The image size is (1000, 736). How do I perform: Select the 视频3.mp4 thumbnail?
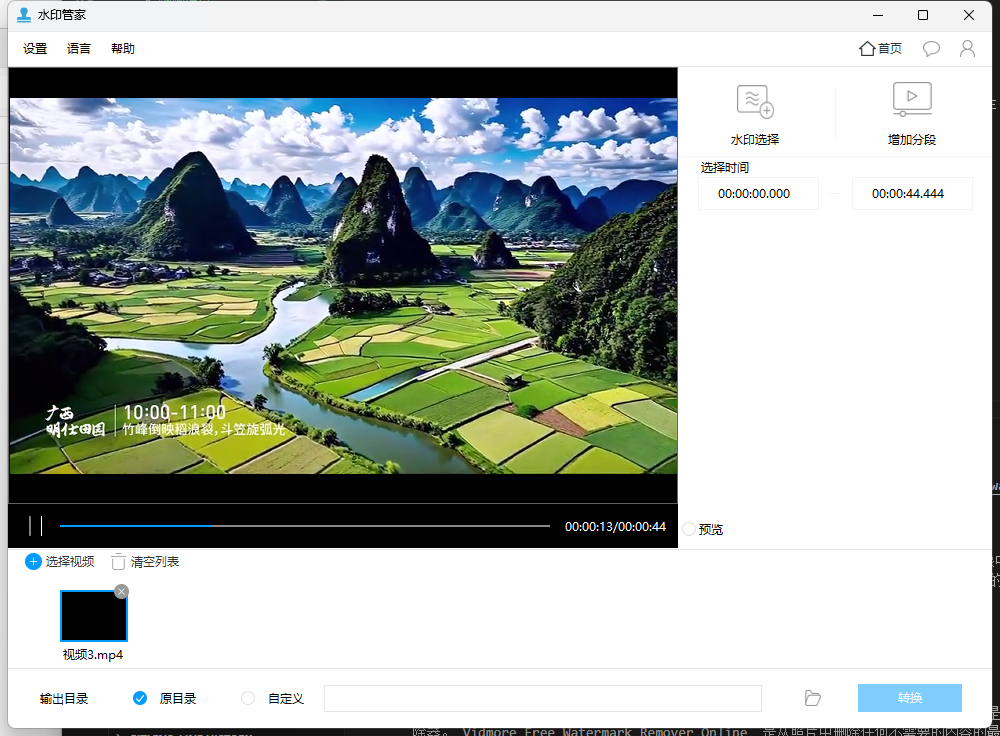94,615
